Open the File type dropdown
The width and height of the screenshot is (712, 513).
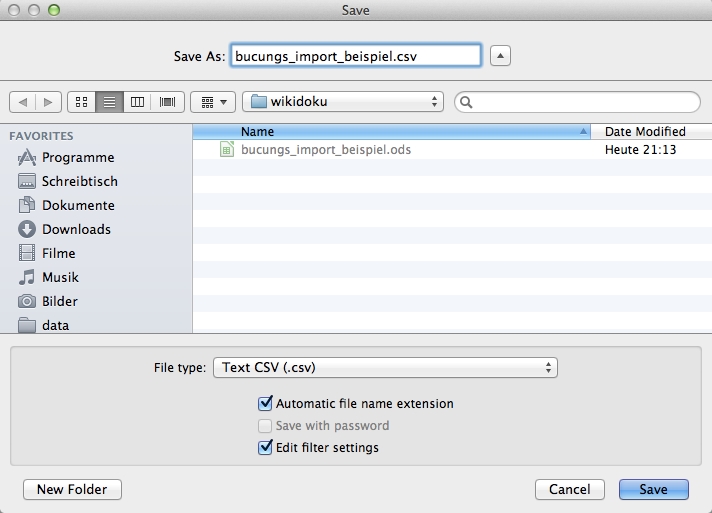click(x=385, y=368)
